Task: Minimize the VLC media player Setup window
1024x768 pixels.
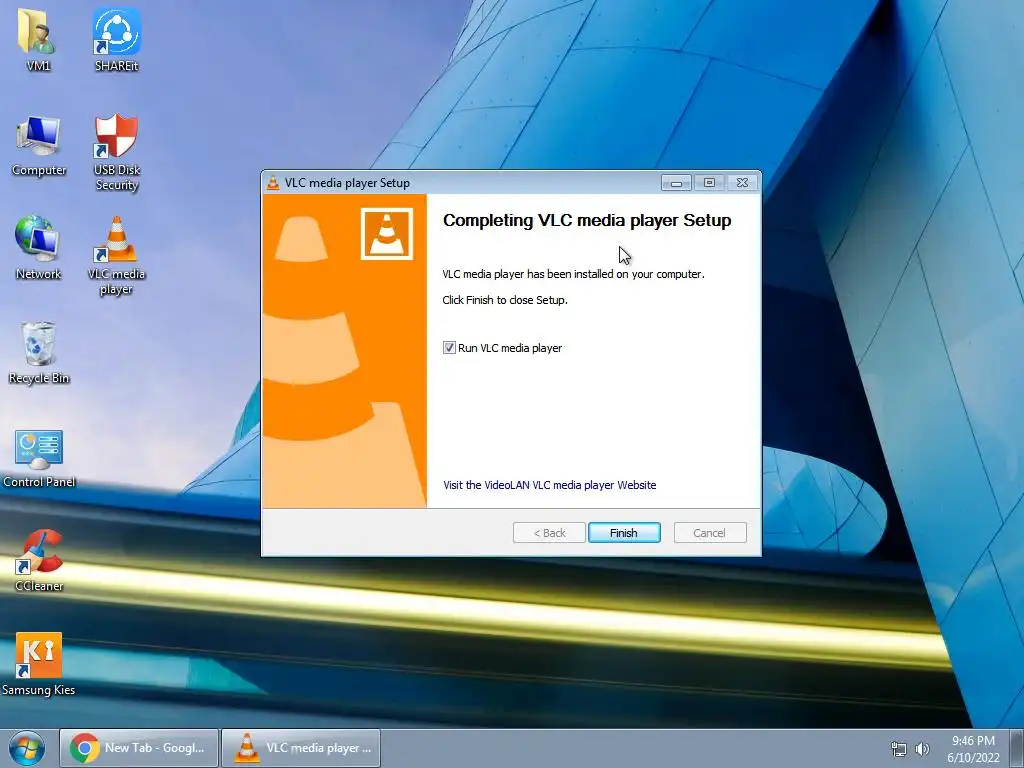Action: (676, 183)
